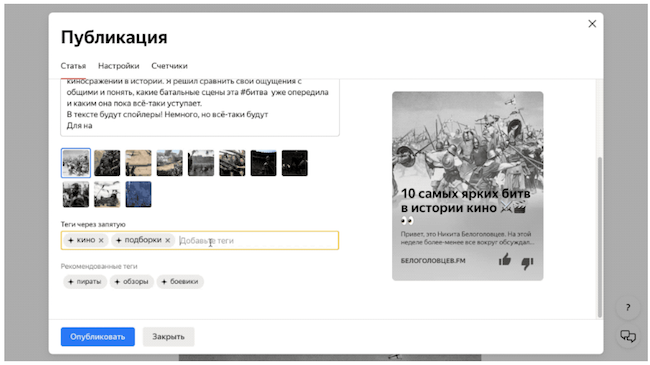Select second thumbnail in second row
The width and height of the screenshot is (650, 365).
[107, 194]
